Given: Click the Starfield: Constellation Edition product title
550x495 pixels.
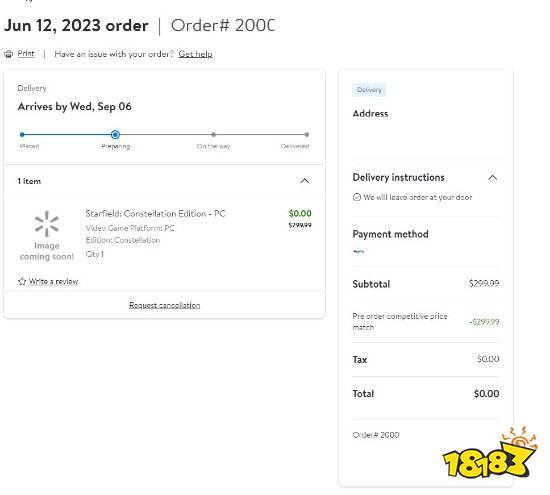Looking at the screenshot, I should coord(155,214).
